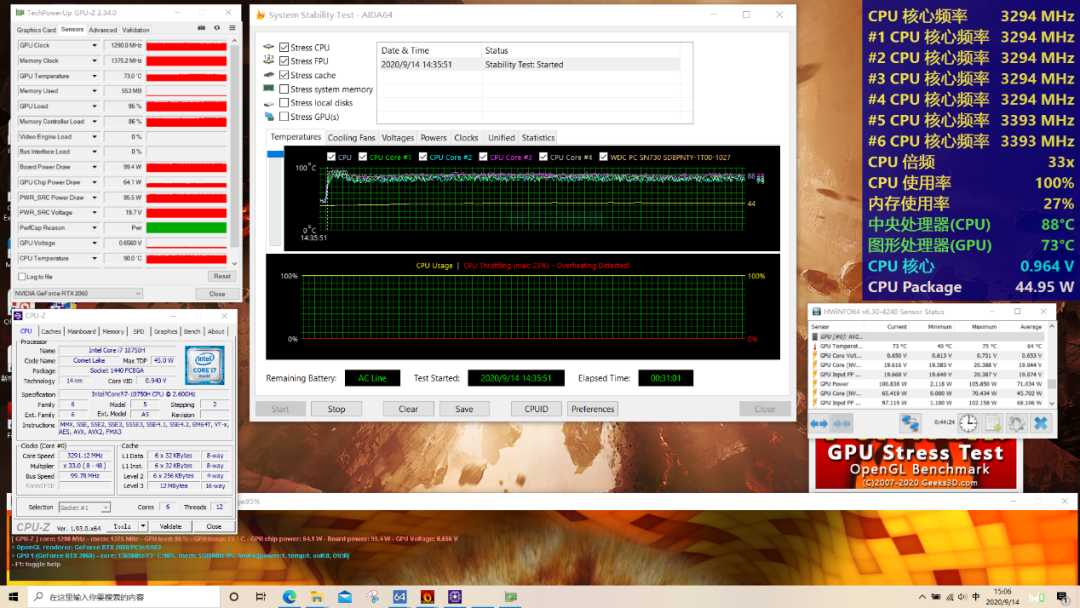
Task: Open AIDA64 Cooling Fans tab
Action: coord(351,138)
